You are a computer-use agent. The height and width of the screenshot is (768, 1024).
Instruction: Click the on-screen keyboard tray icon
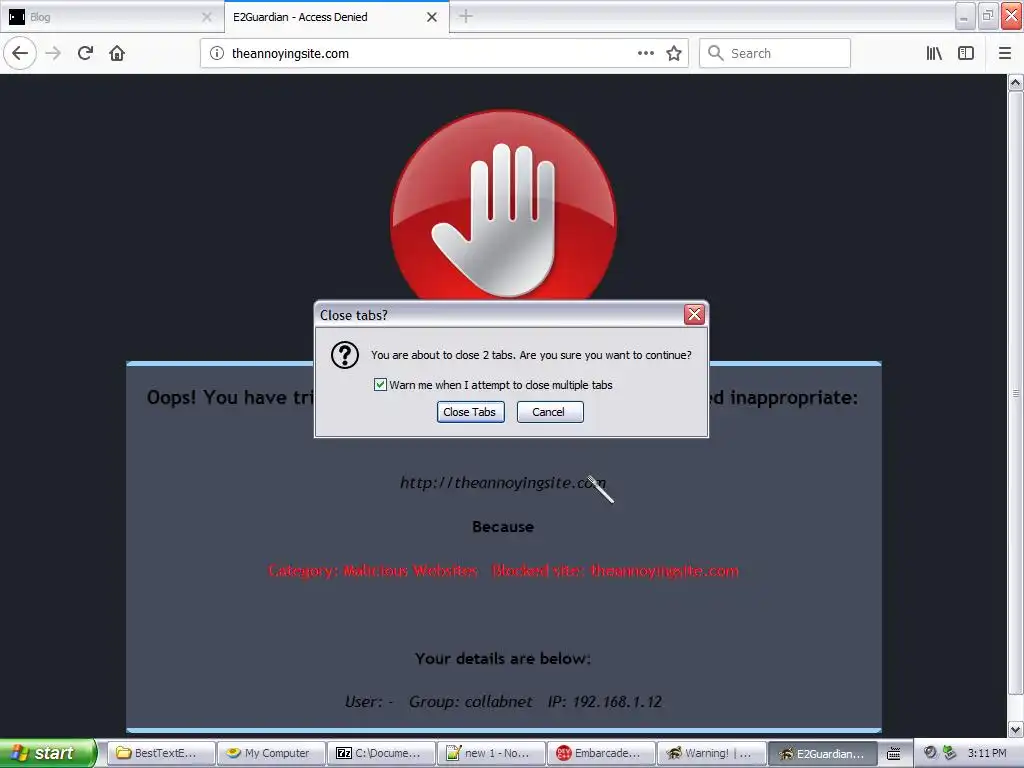click(x=893, y=754)
